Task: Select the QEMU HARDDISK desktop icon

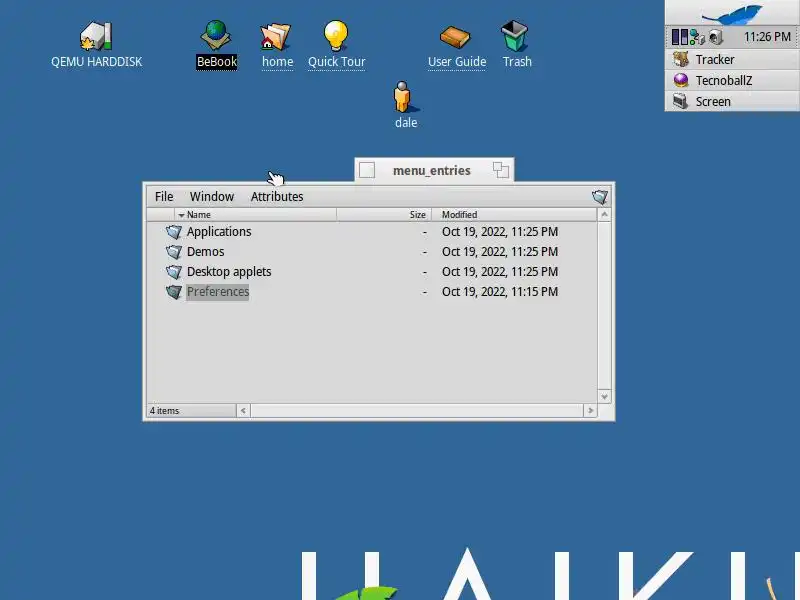Action: click(96, 37)
